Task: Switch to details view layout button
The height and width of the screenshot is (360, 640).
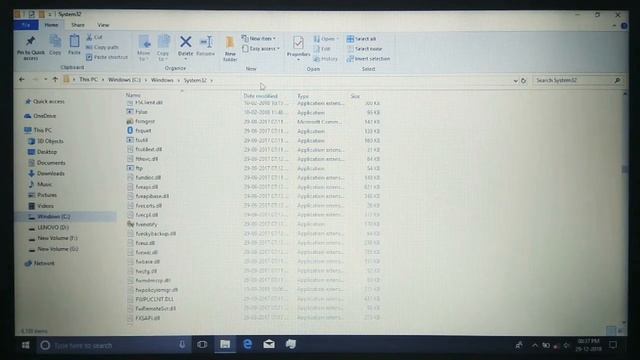Action: click(611, 331)
